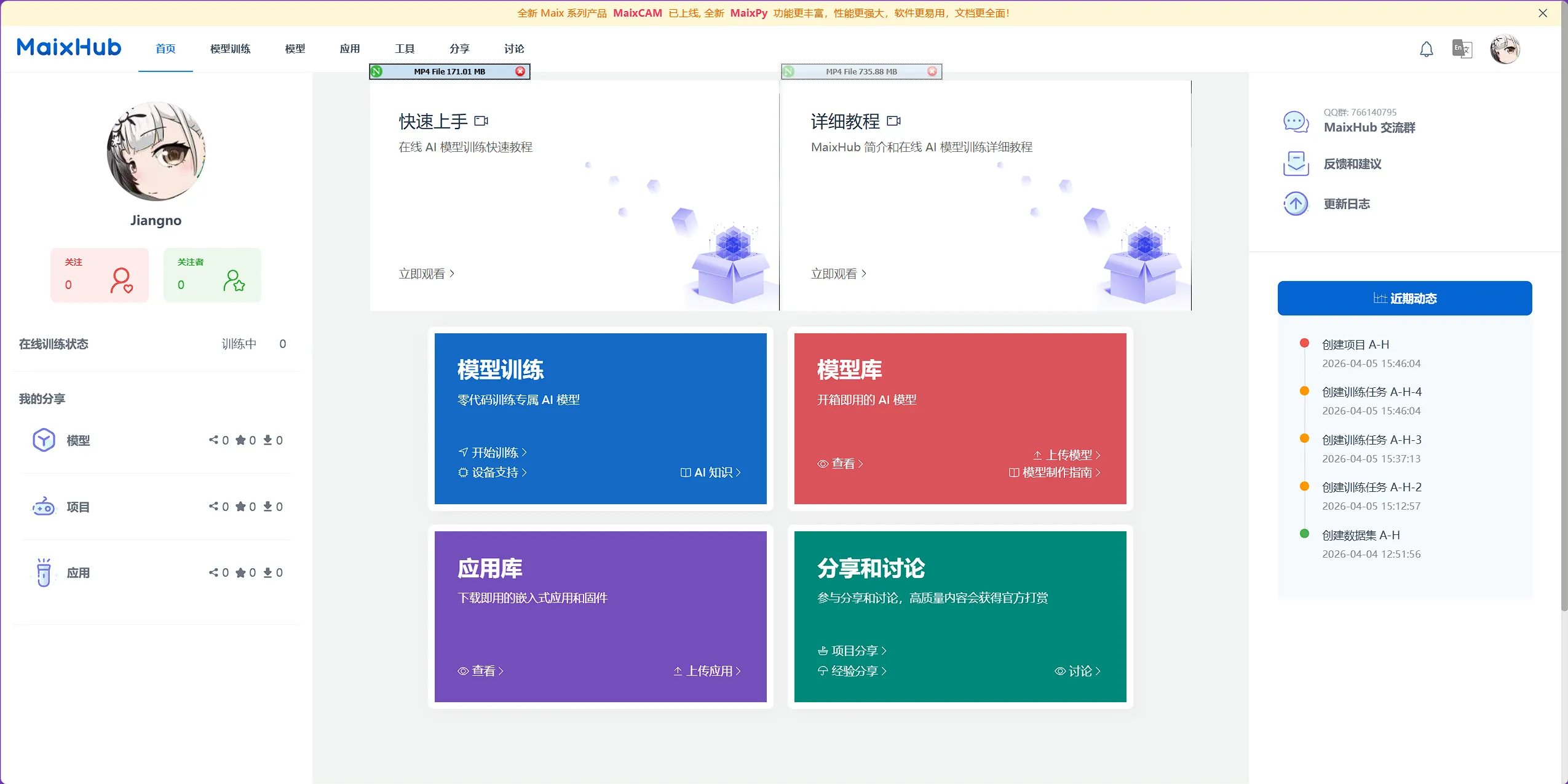Click 查看 in the 应用库 card
1568x784 pixels.
pos(481,671)
